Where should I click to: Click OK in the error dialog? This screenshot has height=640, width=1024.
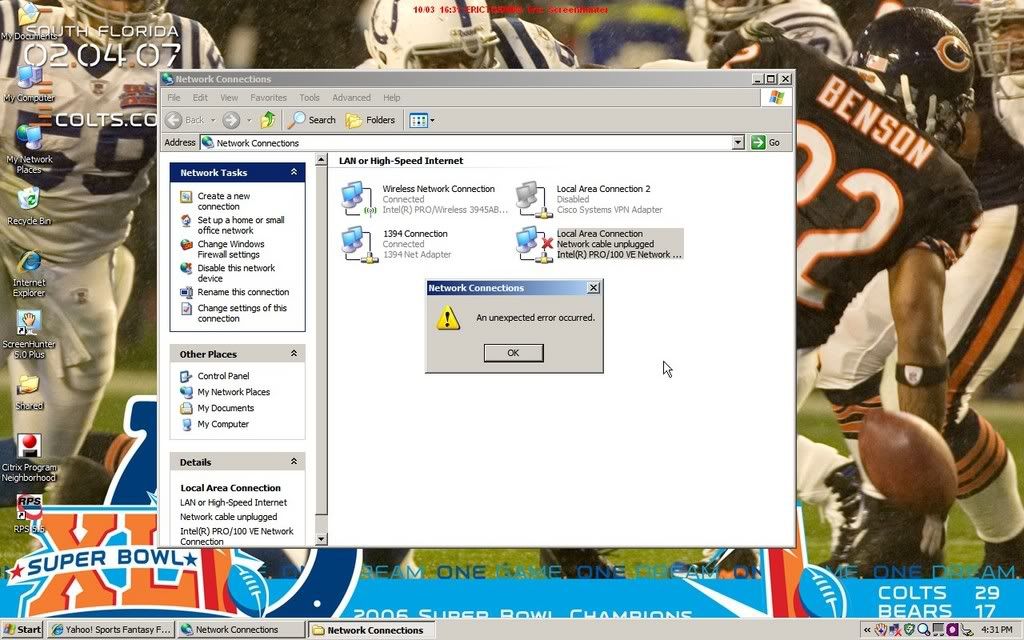click(513, 353)
